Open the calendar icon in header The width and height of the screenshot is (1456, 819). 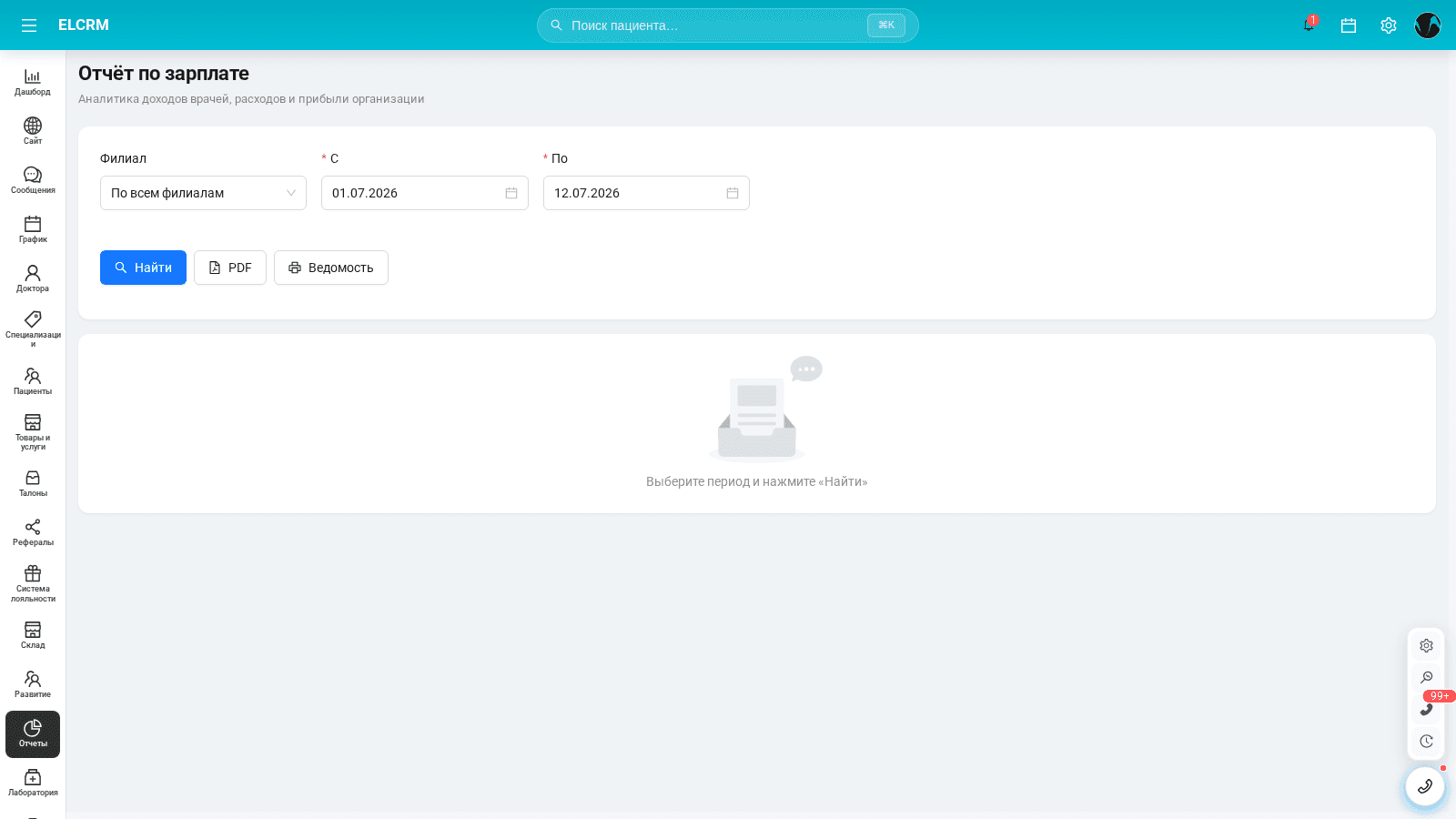click(1349, 25)
